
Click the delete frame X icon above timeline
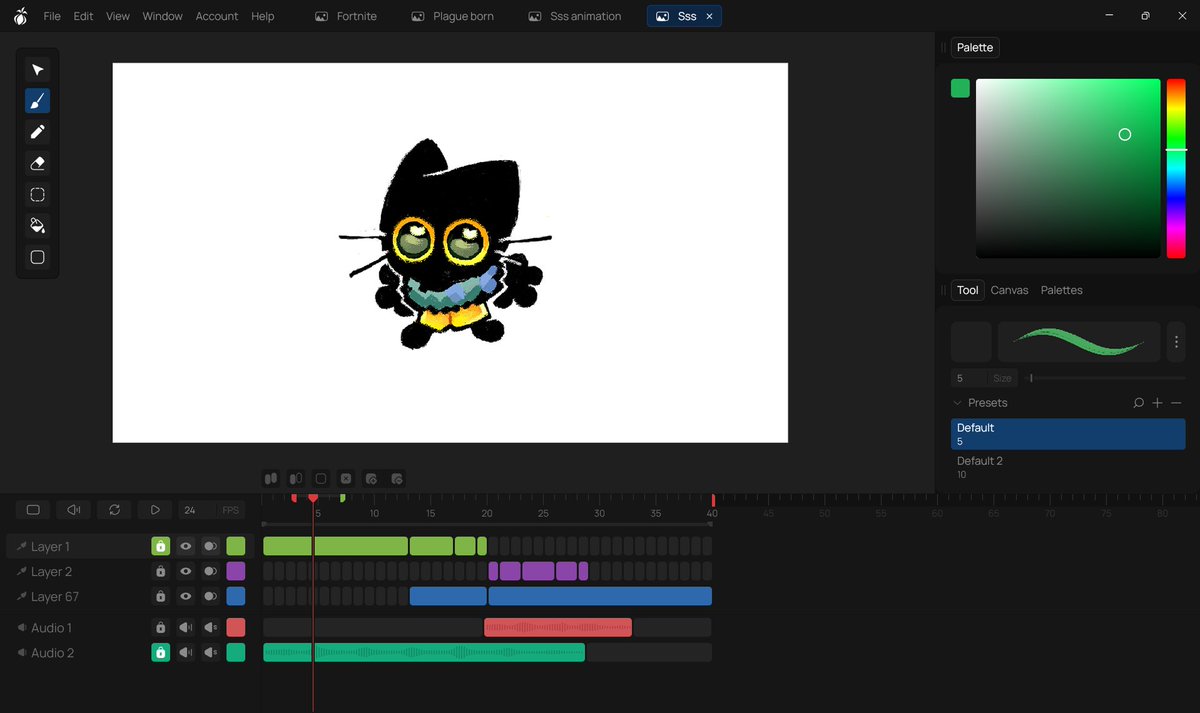(x=346, y=479)
